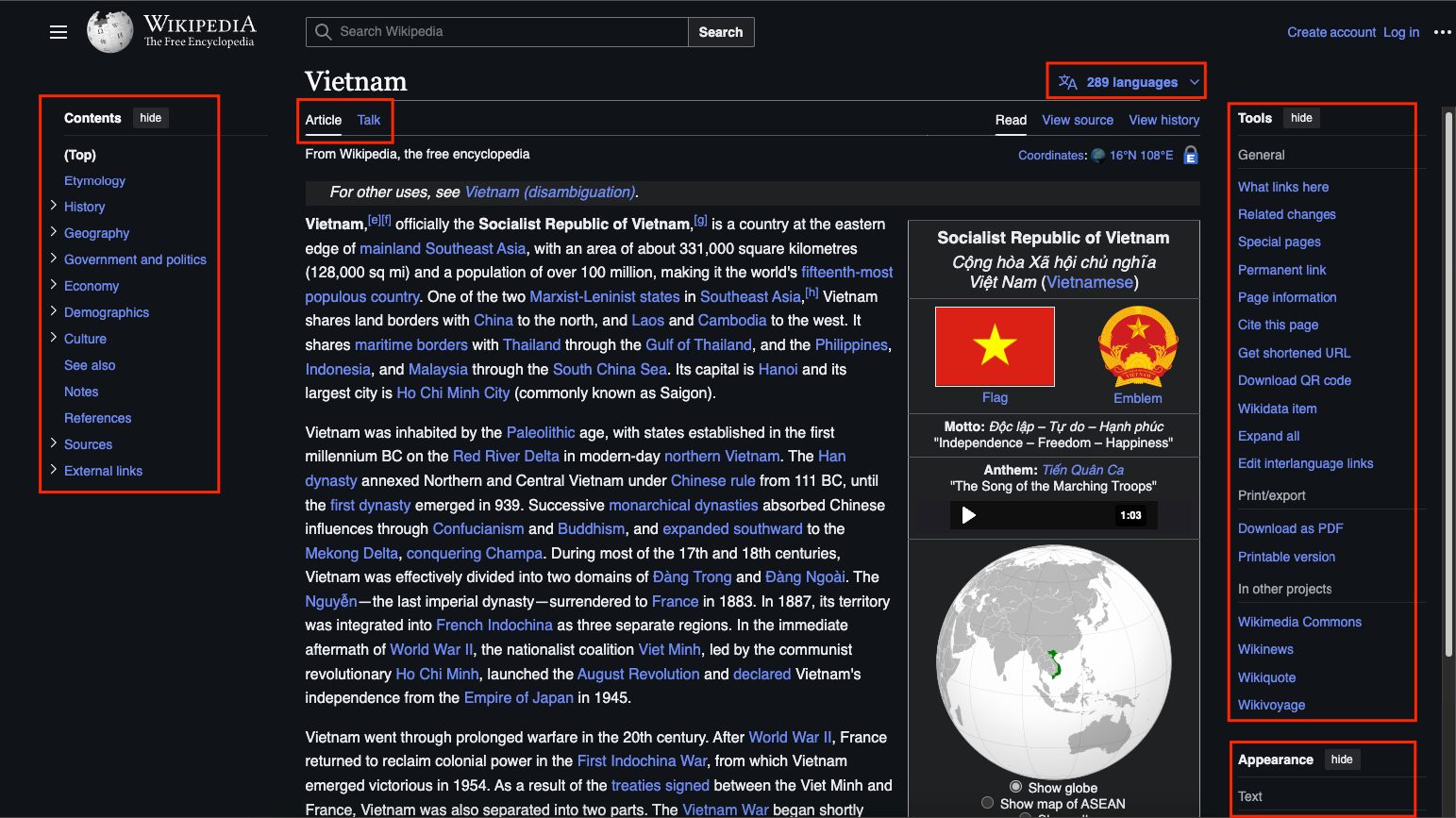This screenshot has height=818, width=1456.
Task: Expand Government and politics section chevron
Action: pyautogui.click(x=53, y=258)
